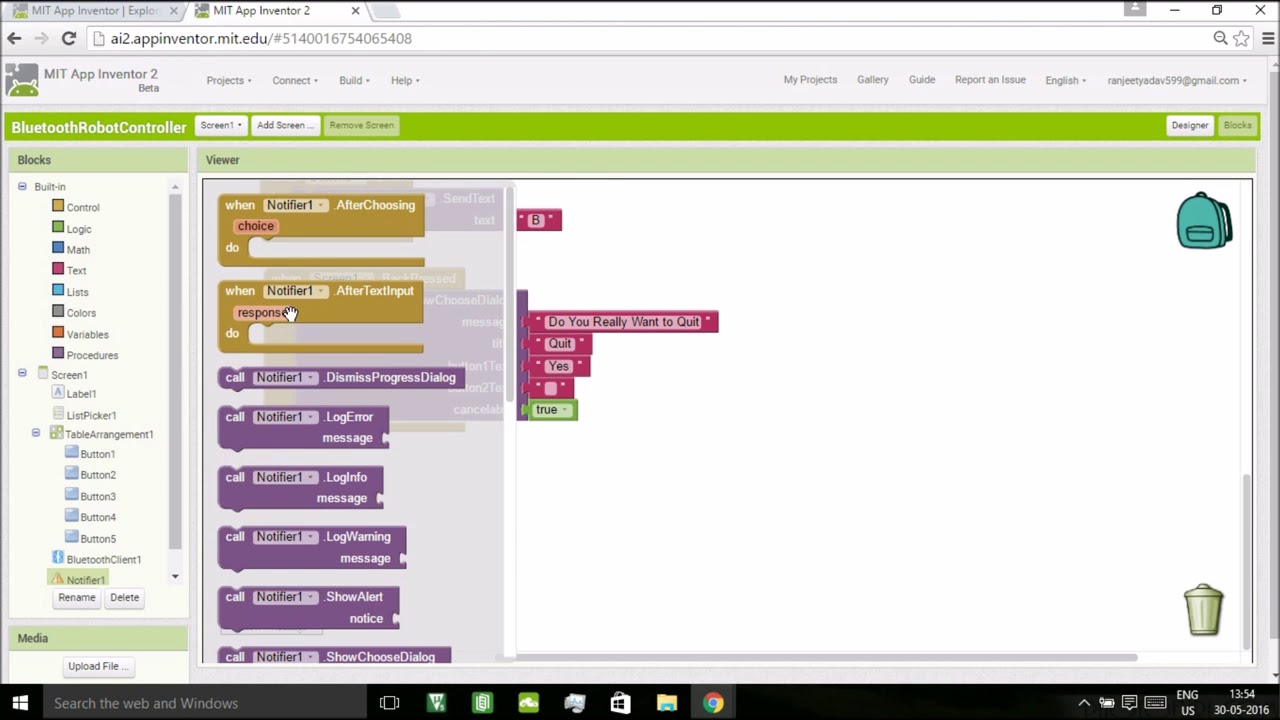Open the Connect menu
Screen dimensions: 1280x720
pyautogui.click(x=295, y=80)
